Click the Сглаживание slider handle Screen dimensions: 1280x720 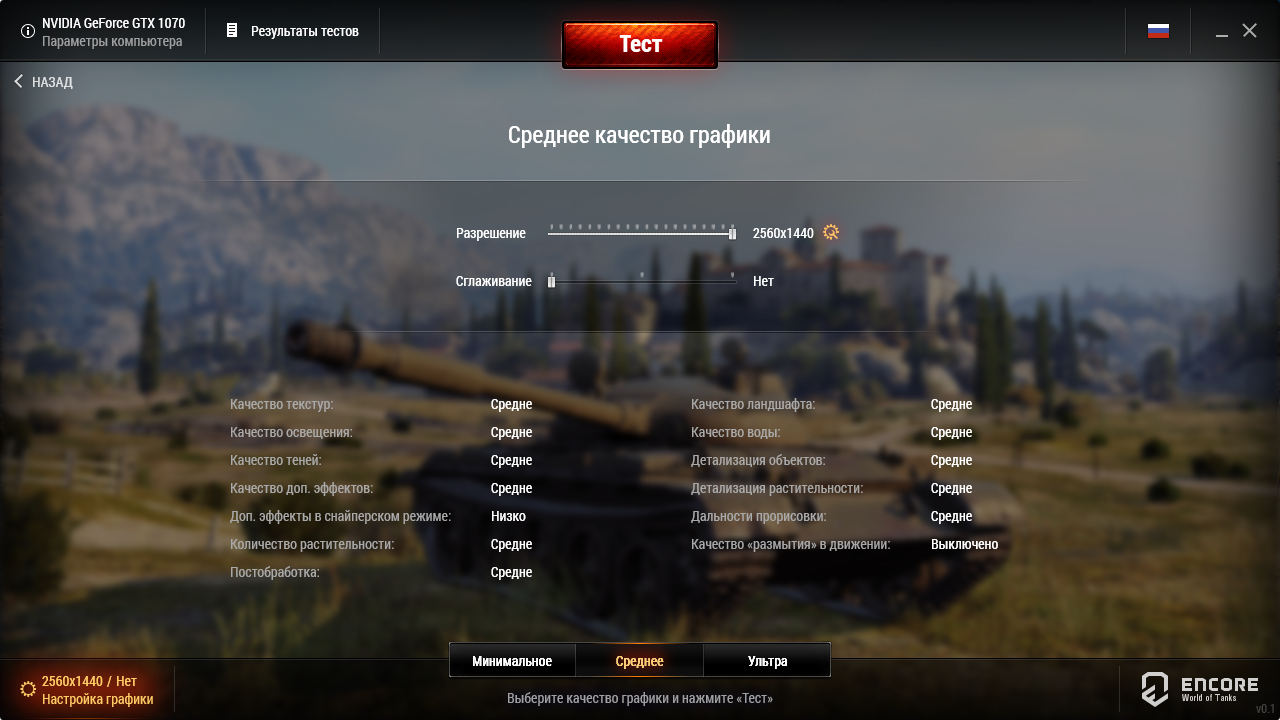tap(551, 282)
